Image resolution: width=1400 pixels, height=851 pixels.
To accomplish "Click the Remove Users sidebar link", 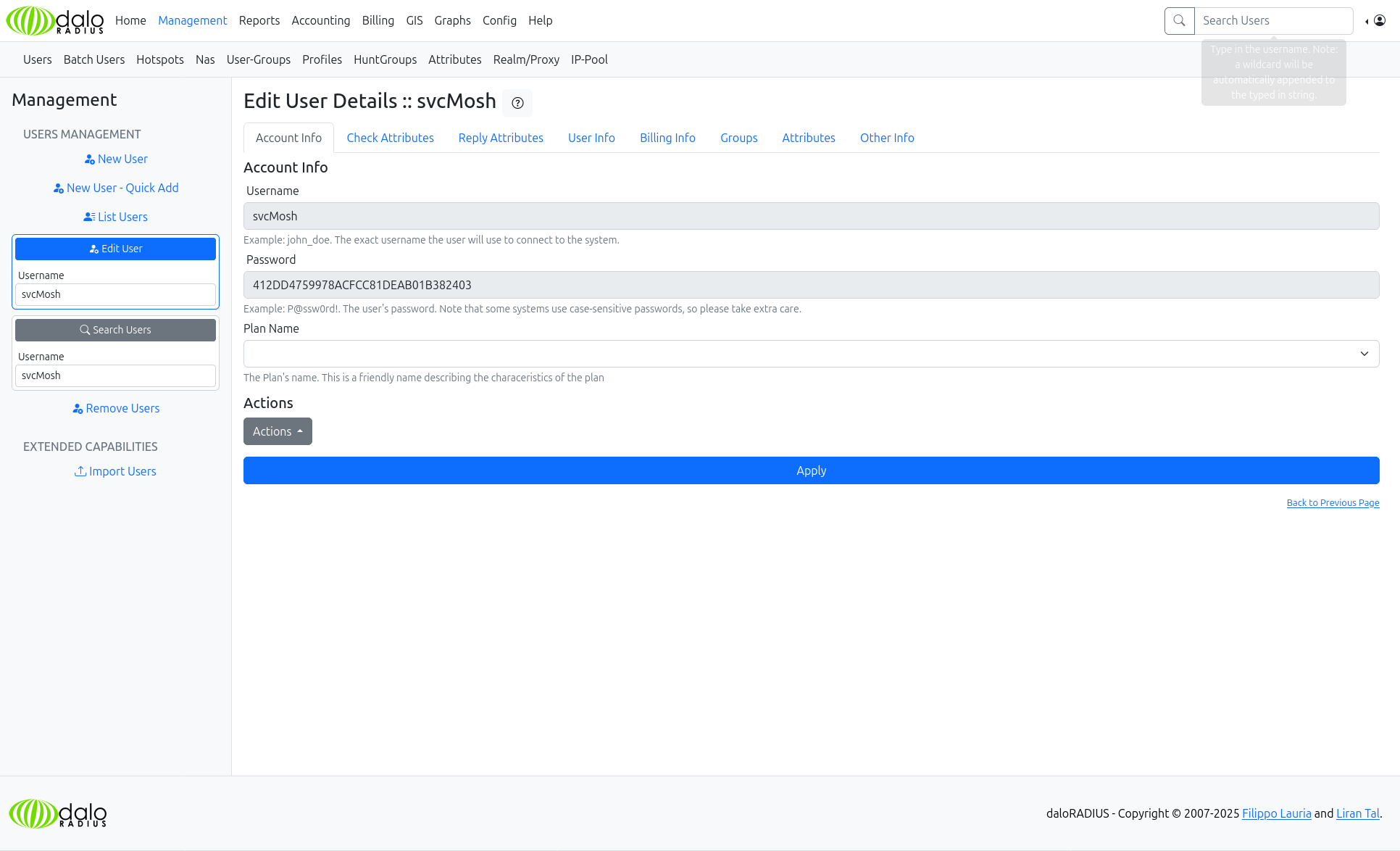I will point(116,408).
